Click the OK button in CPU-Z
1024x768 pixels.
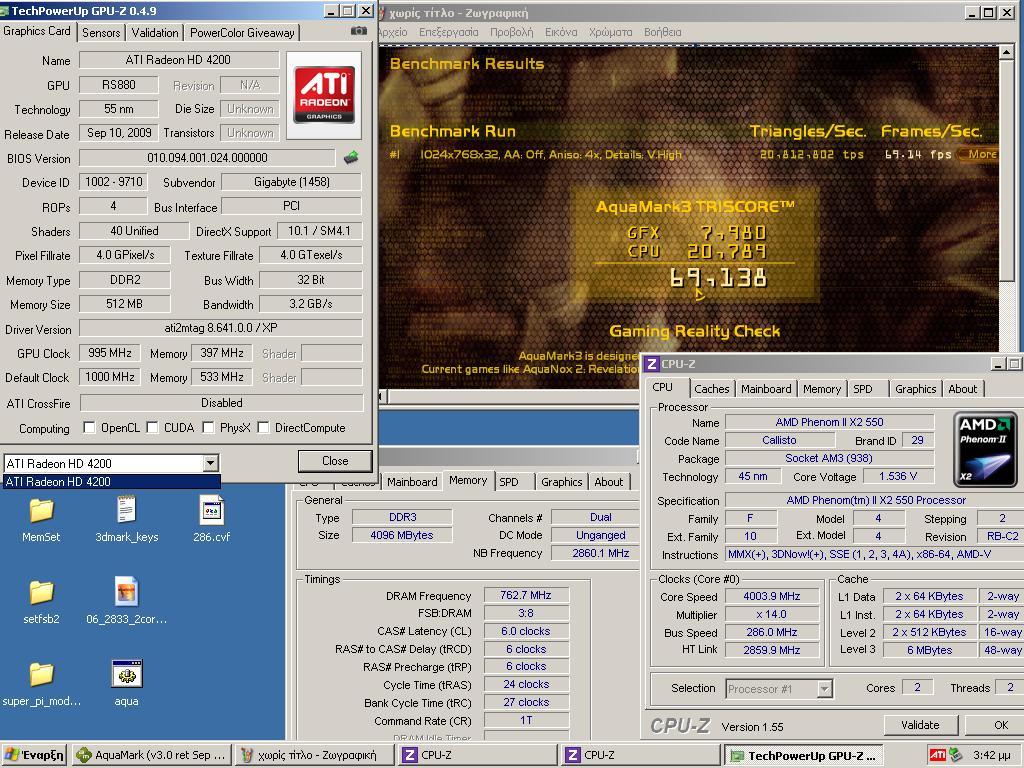tap(995, 725)
